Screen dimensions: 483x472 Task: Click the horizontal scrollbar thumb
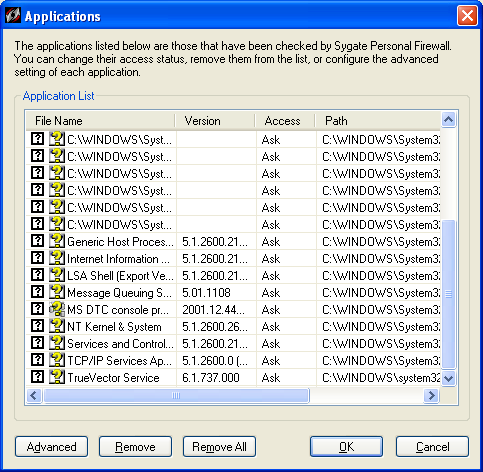click(x=176, y=396)
